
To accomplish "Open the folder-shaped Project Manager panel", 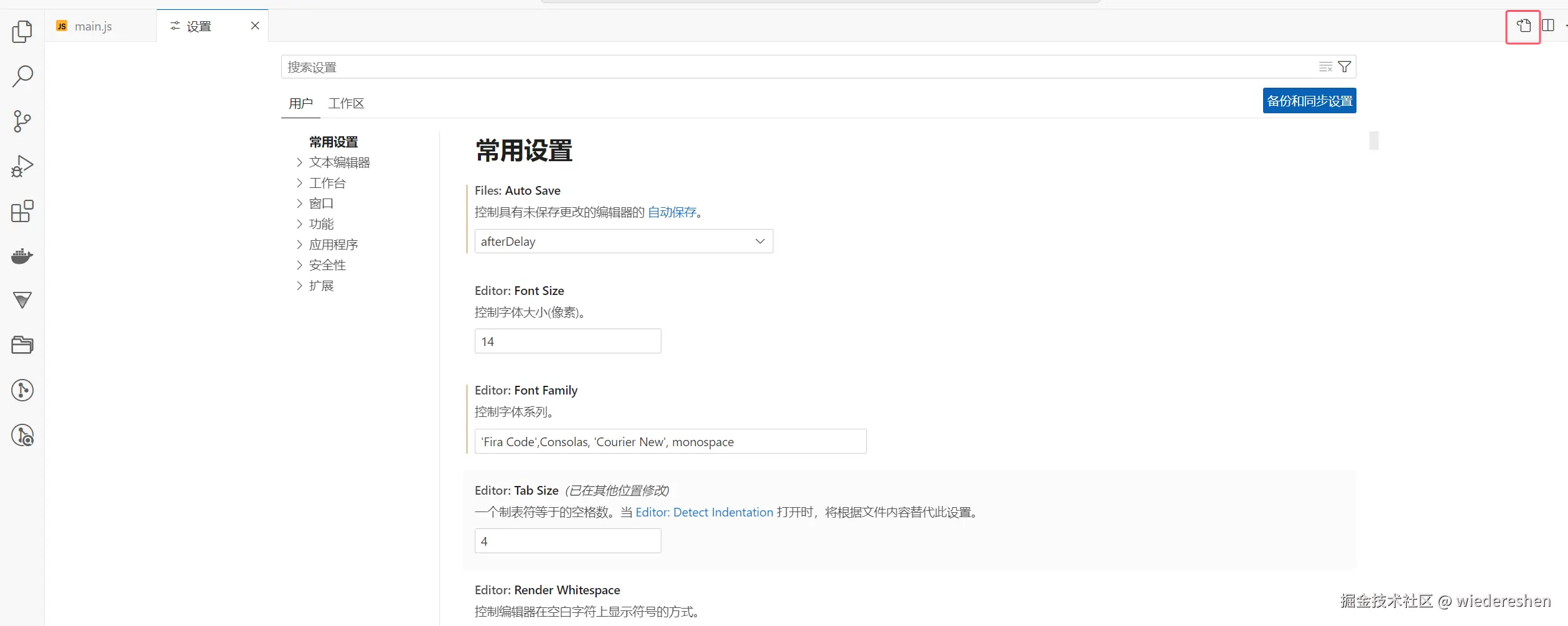I will pos(22,345).
